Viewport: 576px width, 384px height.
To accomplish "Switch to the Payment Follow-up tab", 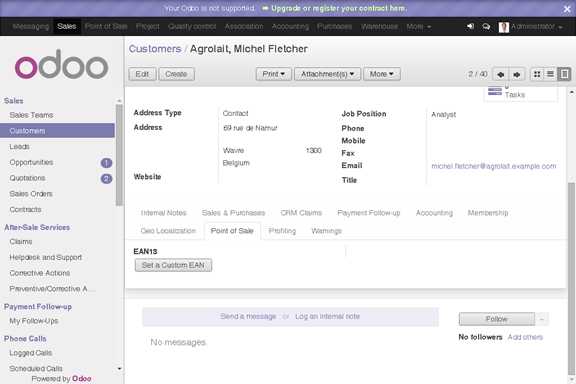I will 368,213.
